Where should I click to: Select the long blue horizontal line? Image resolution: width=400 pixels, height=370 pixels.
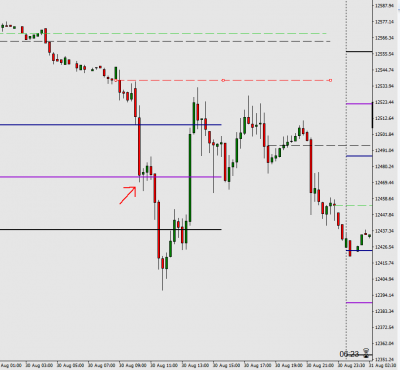coord(111,125)
